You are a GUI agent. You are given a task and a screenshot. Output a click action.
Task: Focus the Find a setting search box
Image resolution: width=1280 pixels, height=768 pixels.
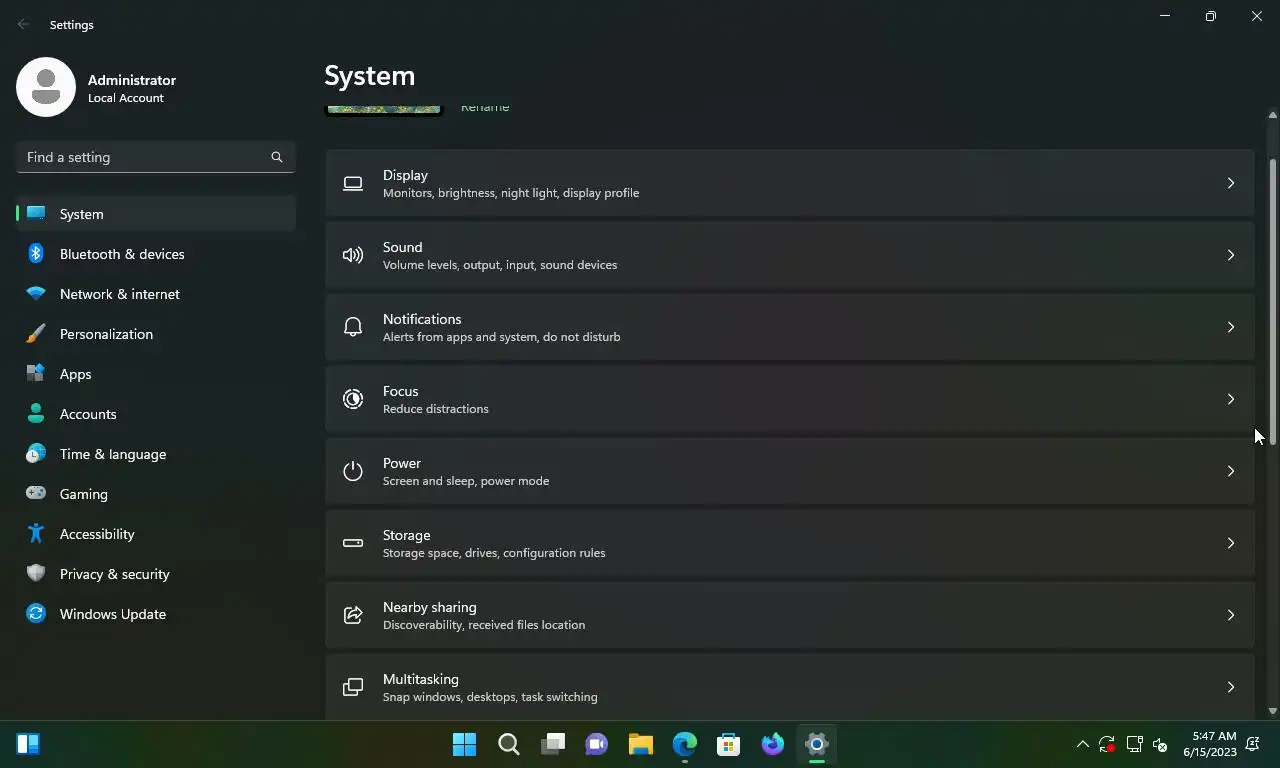pos(156,157)
